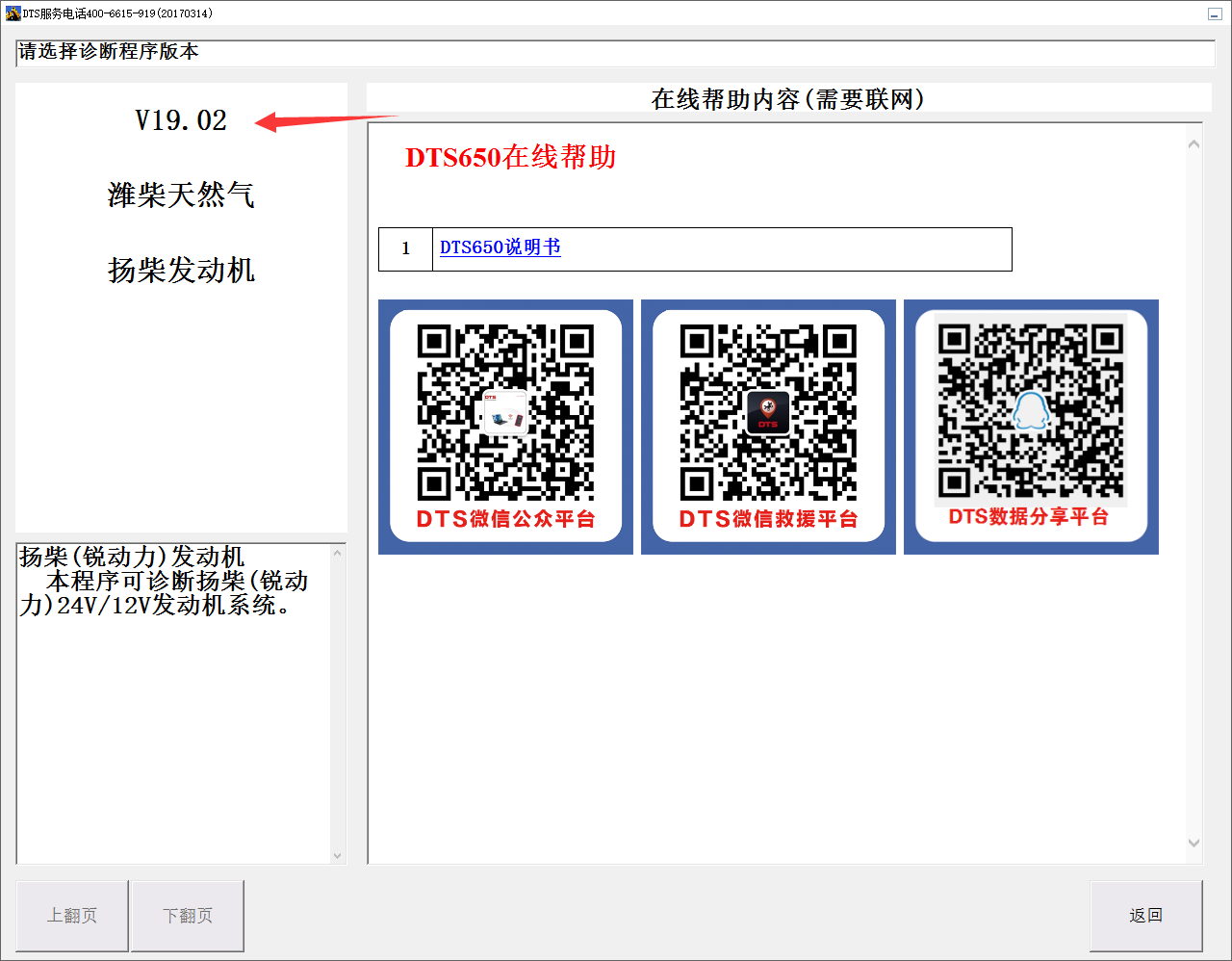Screen dimensions: 1232x961
Task: Click the 扬柴(锐动力)发动机 description text
Action: coord(132,557)
